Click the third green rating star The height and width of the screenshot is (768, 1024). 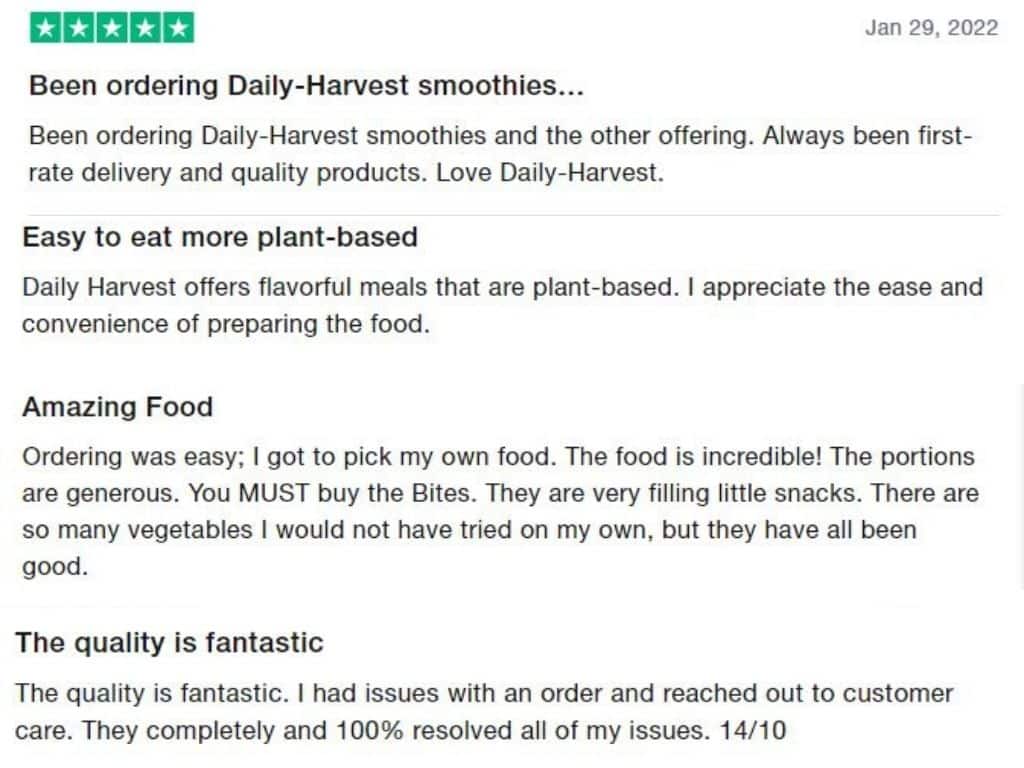point(112,28)
